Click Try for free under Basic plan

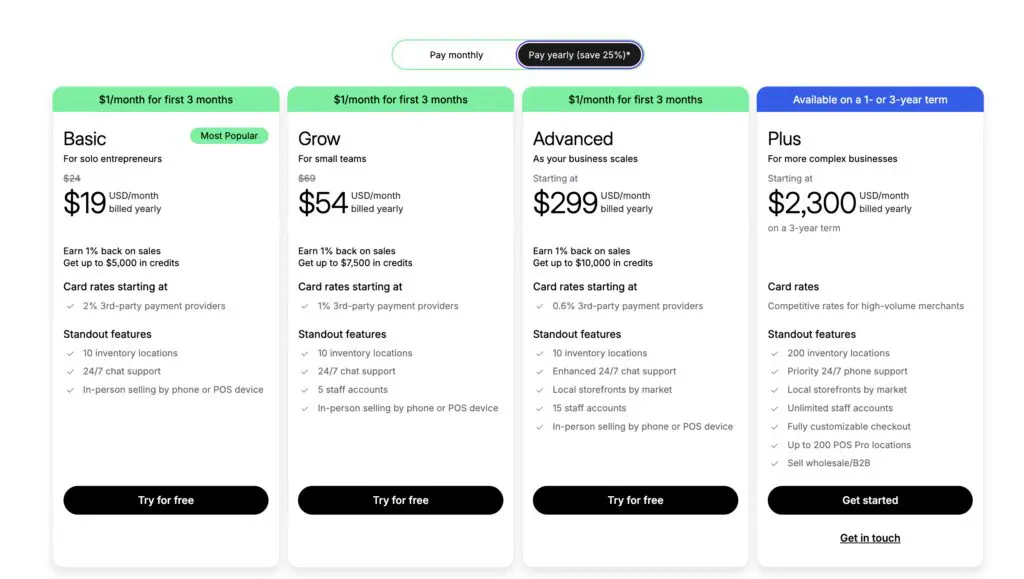[166, 500]
